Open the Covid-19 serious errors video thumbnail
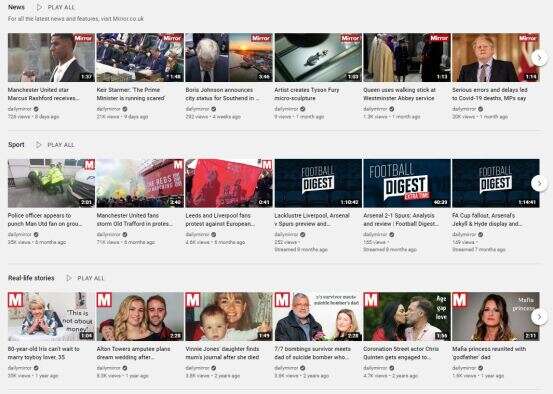Viewport: 553px width, 394px height. tap(496, 57)
